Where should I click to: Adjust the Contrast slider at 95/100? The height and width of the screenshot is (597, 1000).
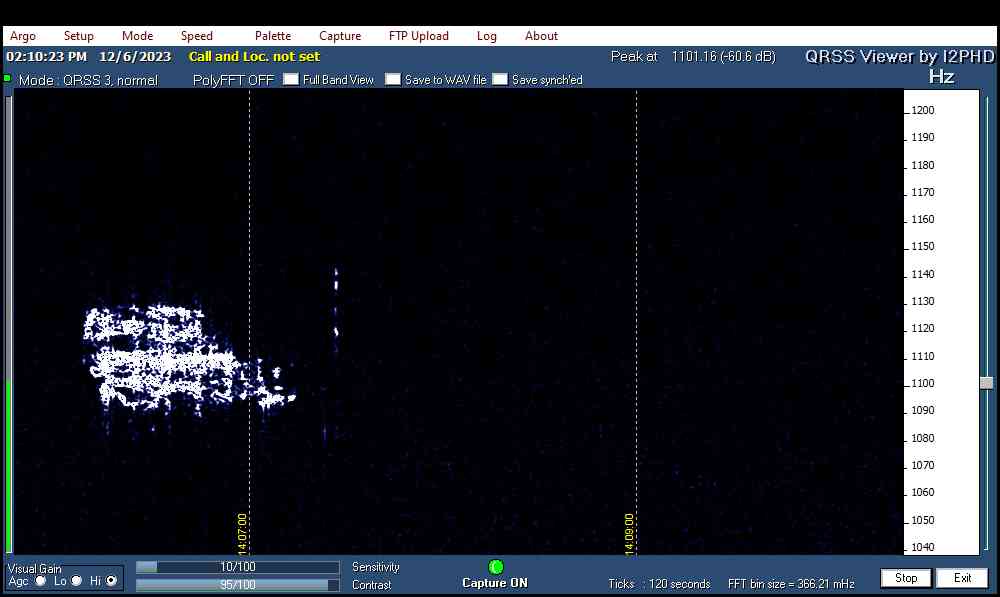pyautogui.click(x=237, y=584)
